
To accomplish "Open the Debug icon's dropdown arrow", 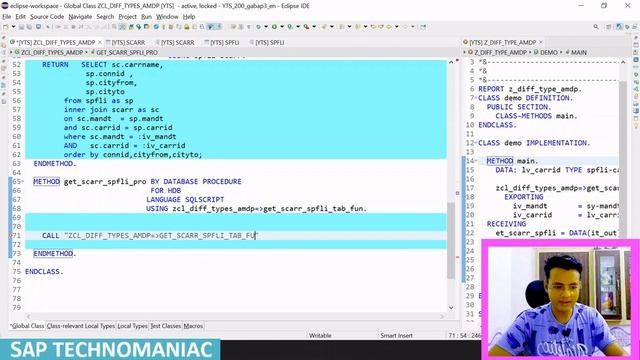I will (x=266, y=27).
